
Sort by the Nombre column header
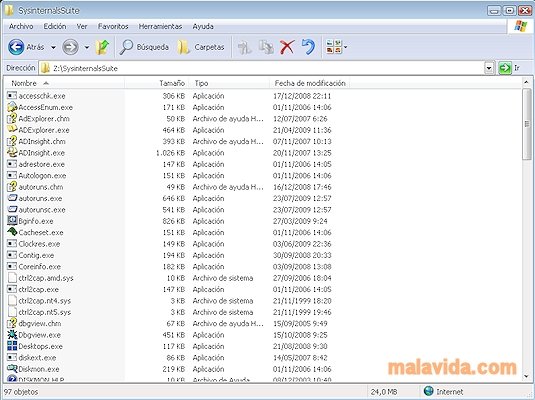coord(64,83)
